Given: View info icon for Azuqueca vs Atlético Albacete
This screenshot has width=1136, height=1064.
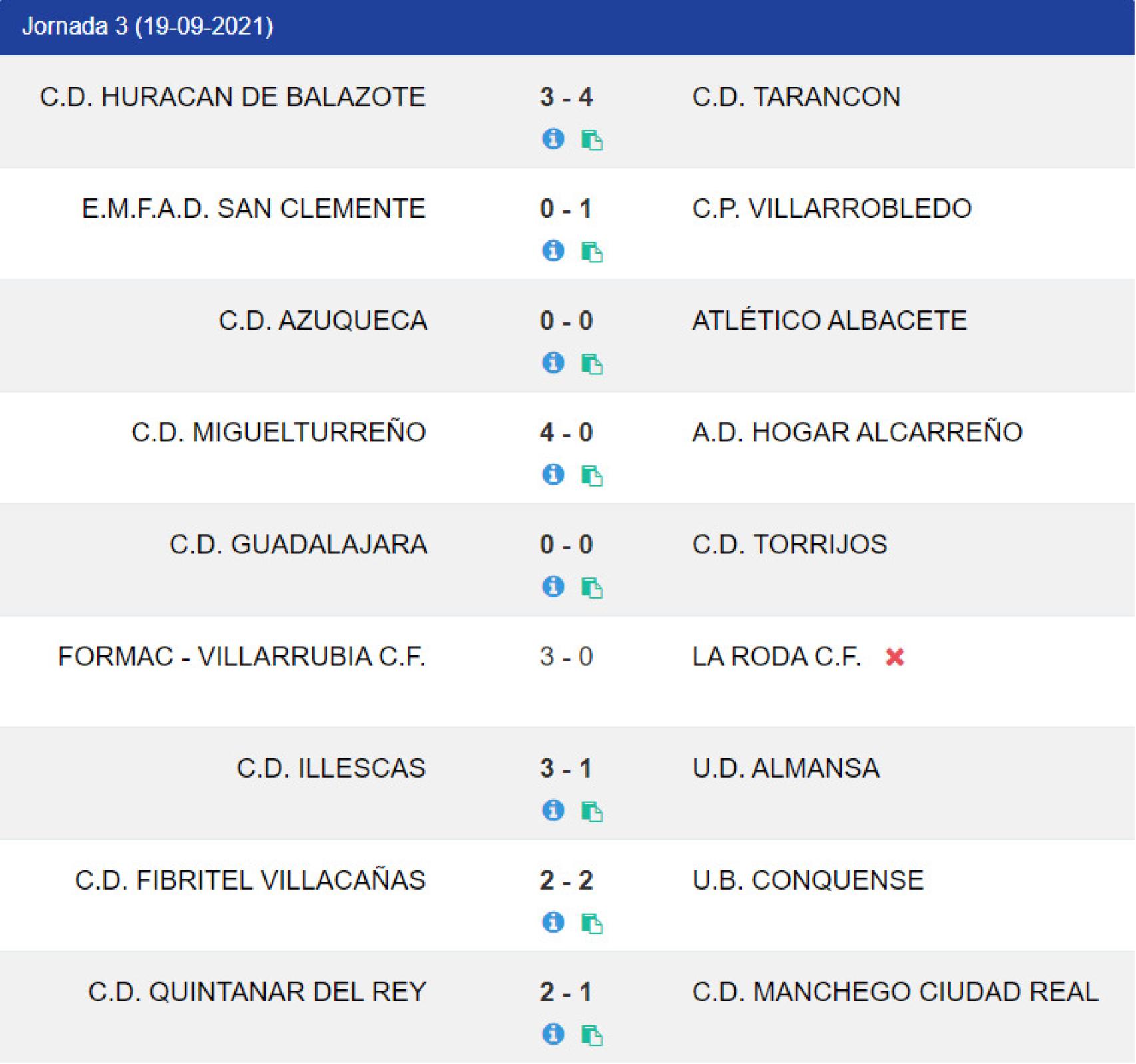Looking at the screenshot, I should coord(553,362).
